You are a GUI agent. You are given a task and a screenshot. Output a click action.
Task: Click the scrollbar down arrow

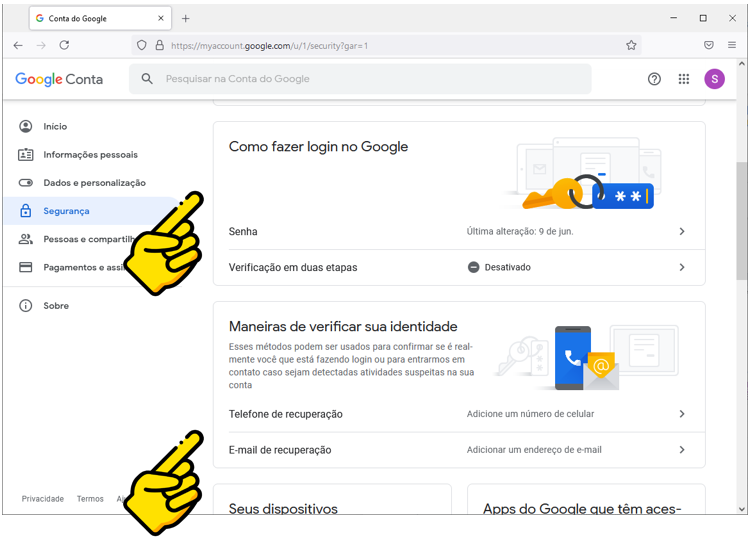741,509
